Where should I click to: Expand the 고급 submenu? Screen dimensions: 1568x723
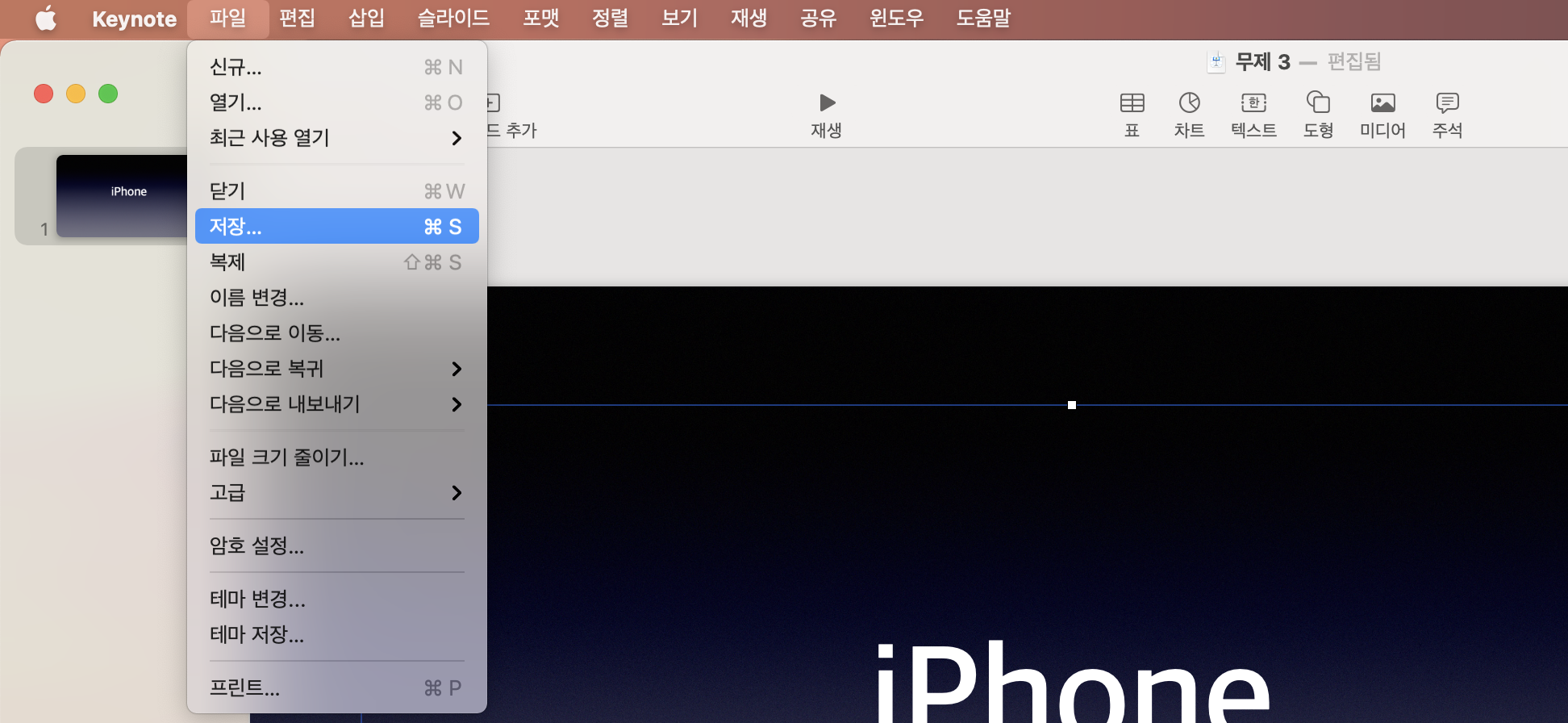(x=337, y=493)
